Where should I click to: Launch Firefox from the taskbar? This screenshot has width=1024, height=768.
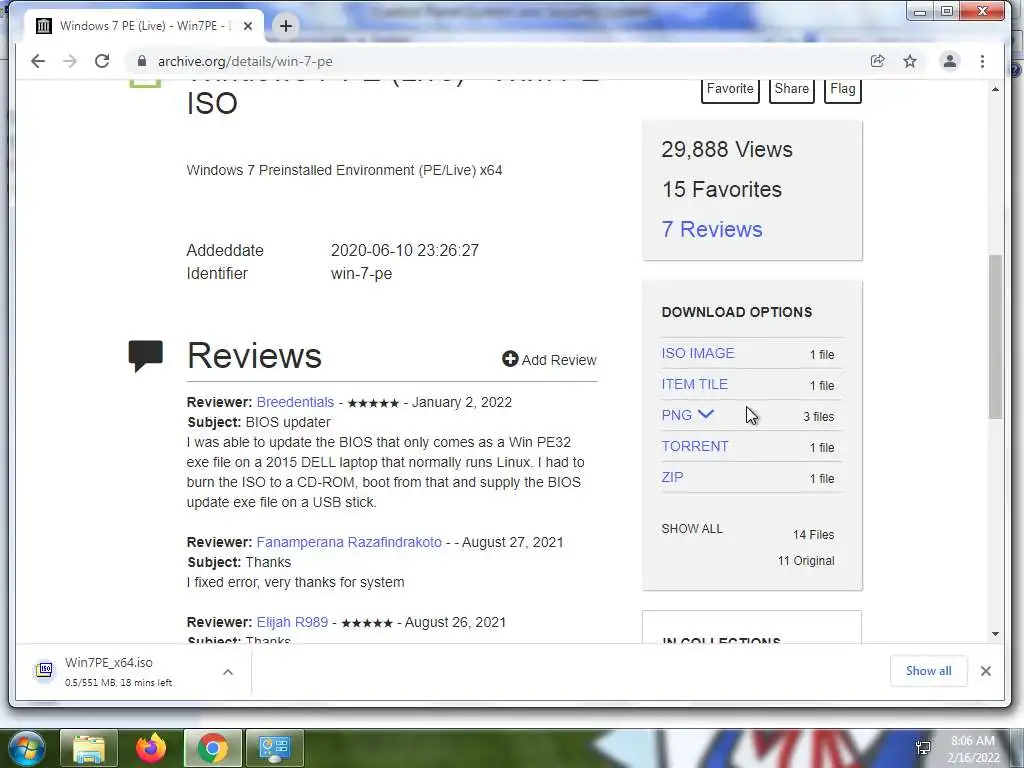tap(151, 748)
